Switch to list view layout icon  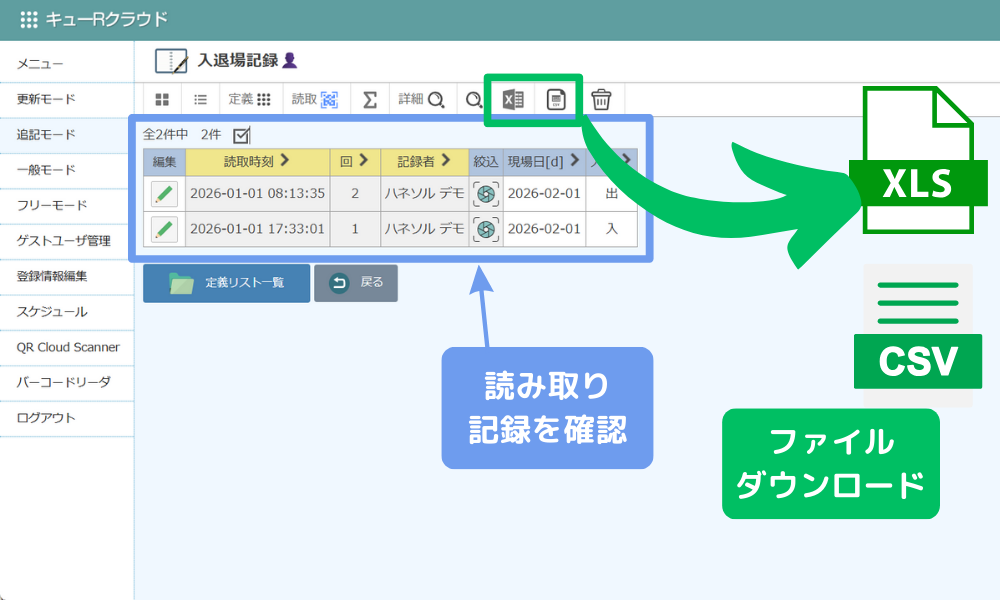[203, 97]
